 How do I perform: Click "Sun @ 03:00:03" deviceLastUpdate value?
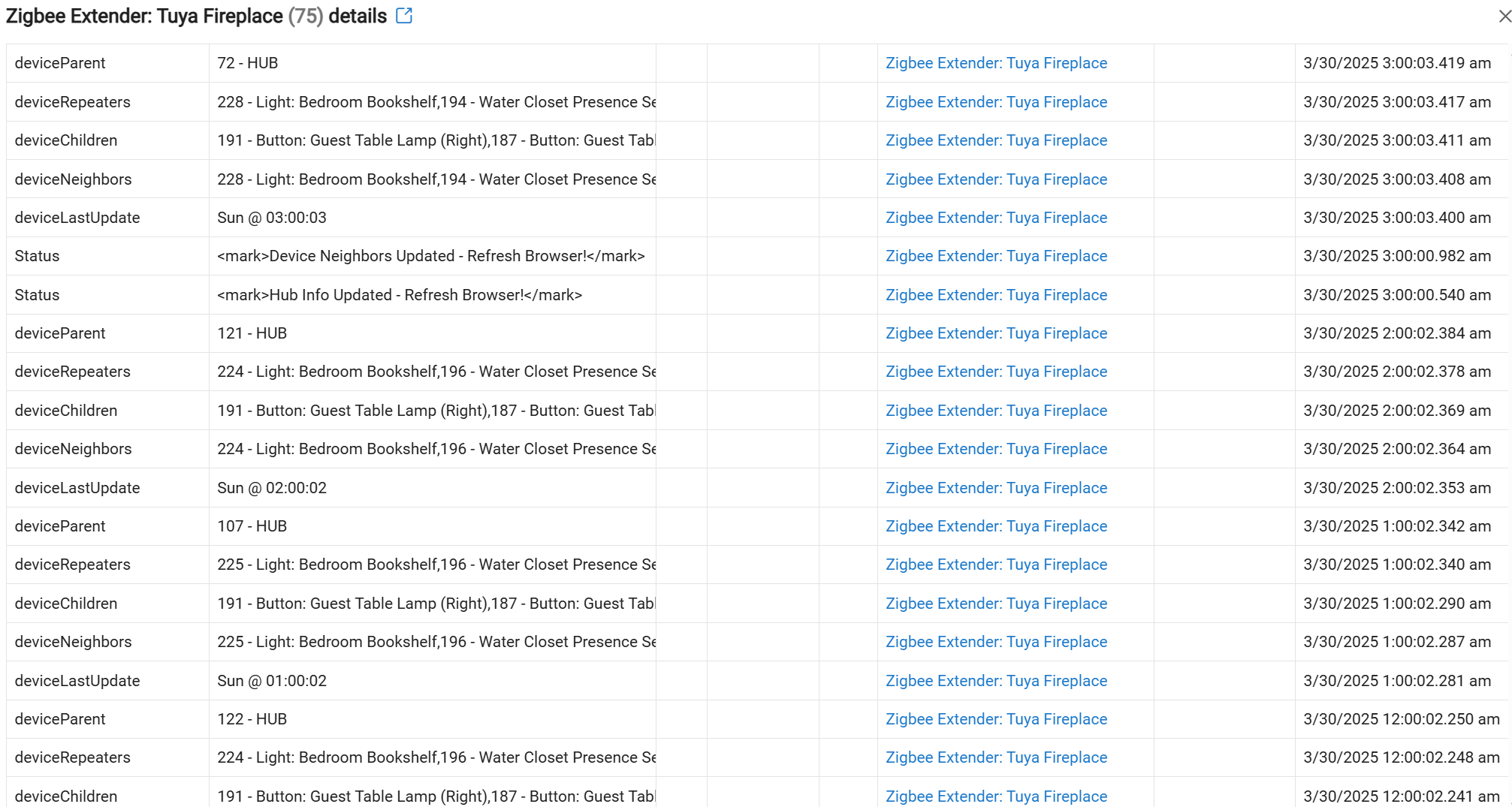click(272, 218)
